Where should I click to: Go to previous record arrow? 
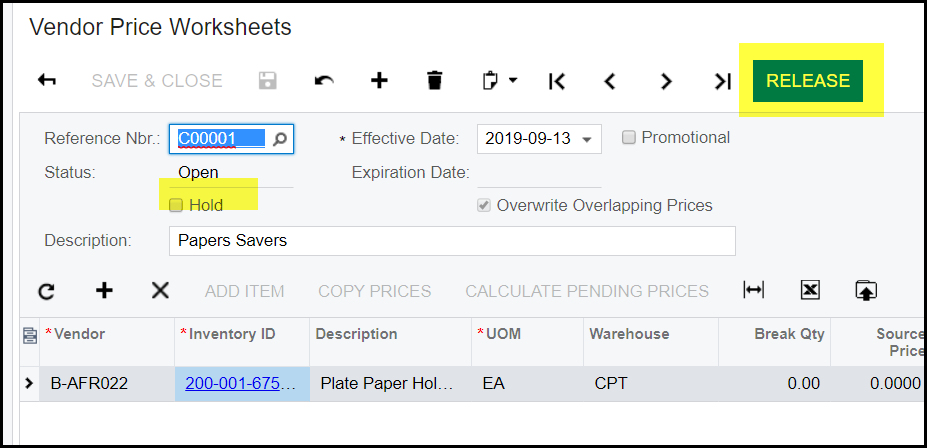click(x=610, y=82)
